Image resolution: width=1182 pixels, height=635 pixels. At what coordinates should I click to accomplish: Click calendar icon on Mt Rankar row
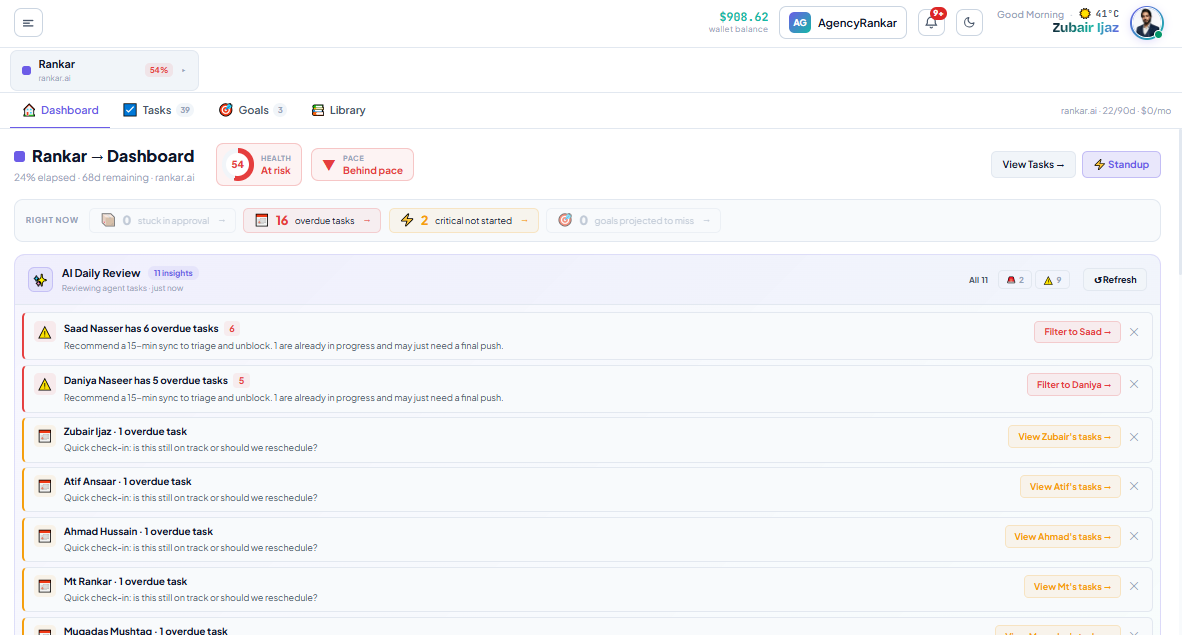click(x=44, y=586)
